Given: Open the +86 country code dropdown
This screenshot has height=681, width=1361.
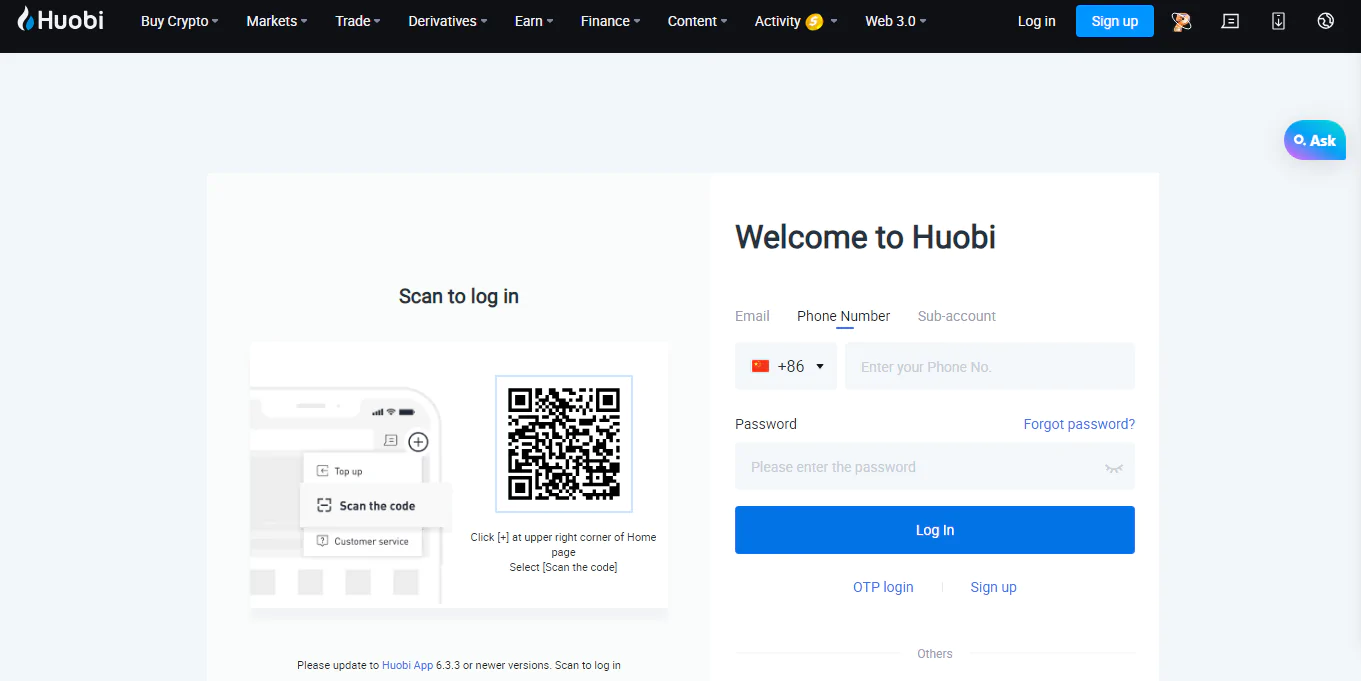Looking at the screenshot, I should pos(786,366).
